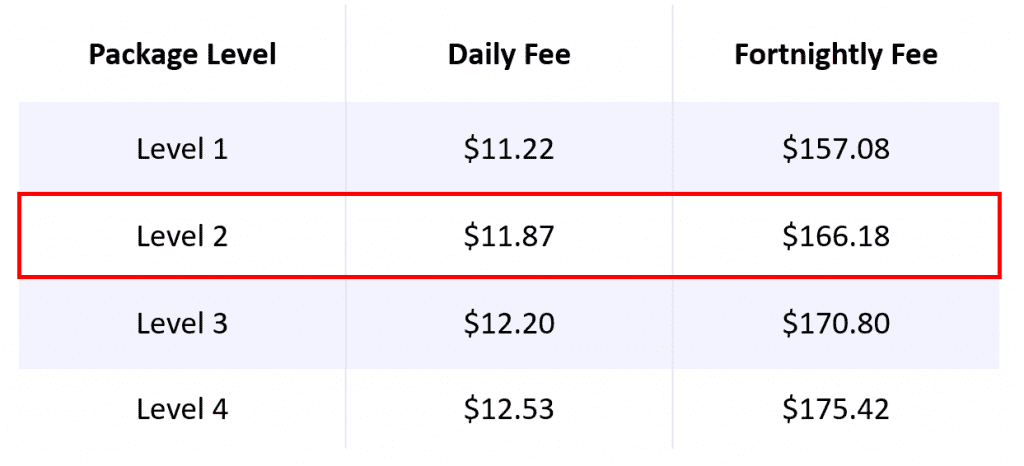The height and width of the screenshot is (466, 1024).
Task: Click the Package Level column header
Action: point(182,55)
